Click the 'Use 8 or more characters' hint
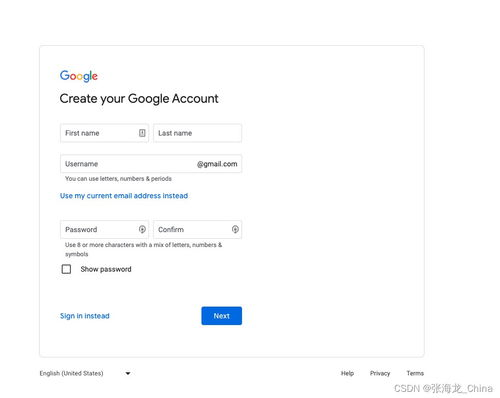This screenshot has height=398, width=500. (144, 249)
